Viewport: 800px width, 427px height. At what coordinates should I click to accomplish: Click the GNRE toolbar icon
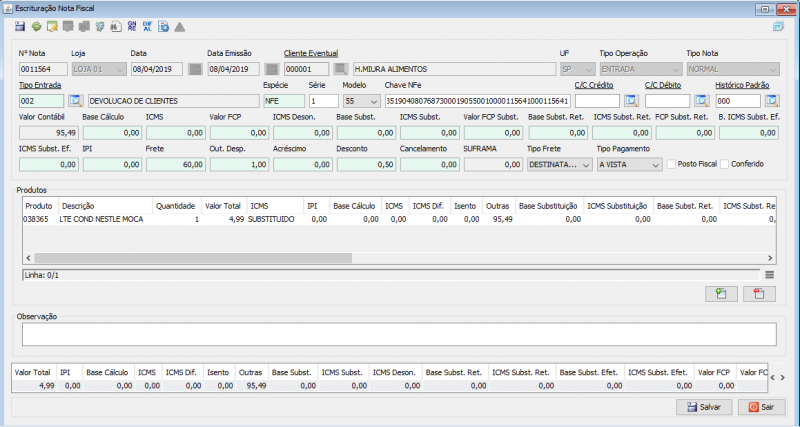click(x=132, y=27)
